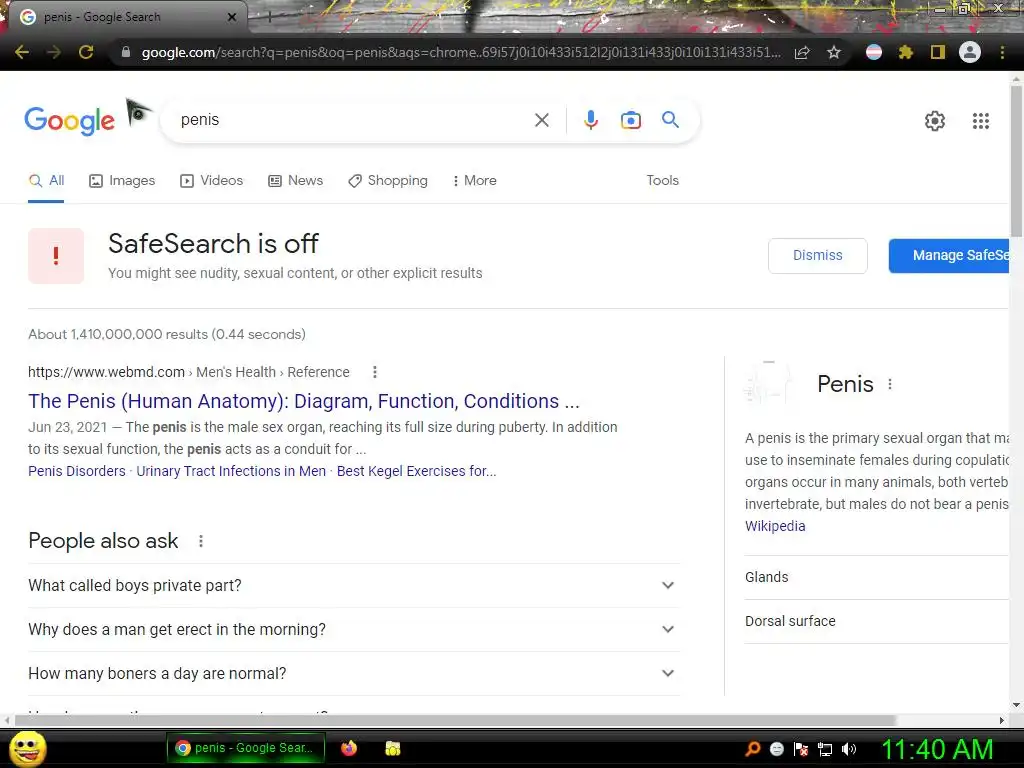The width and height of the screenshot is (1024, 768).
Task: Search by image with the camera icon
Action: click(x=631, y=120)
